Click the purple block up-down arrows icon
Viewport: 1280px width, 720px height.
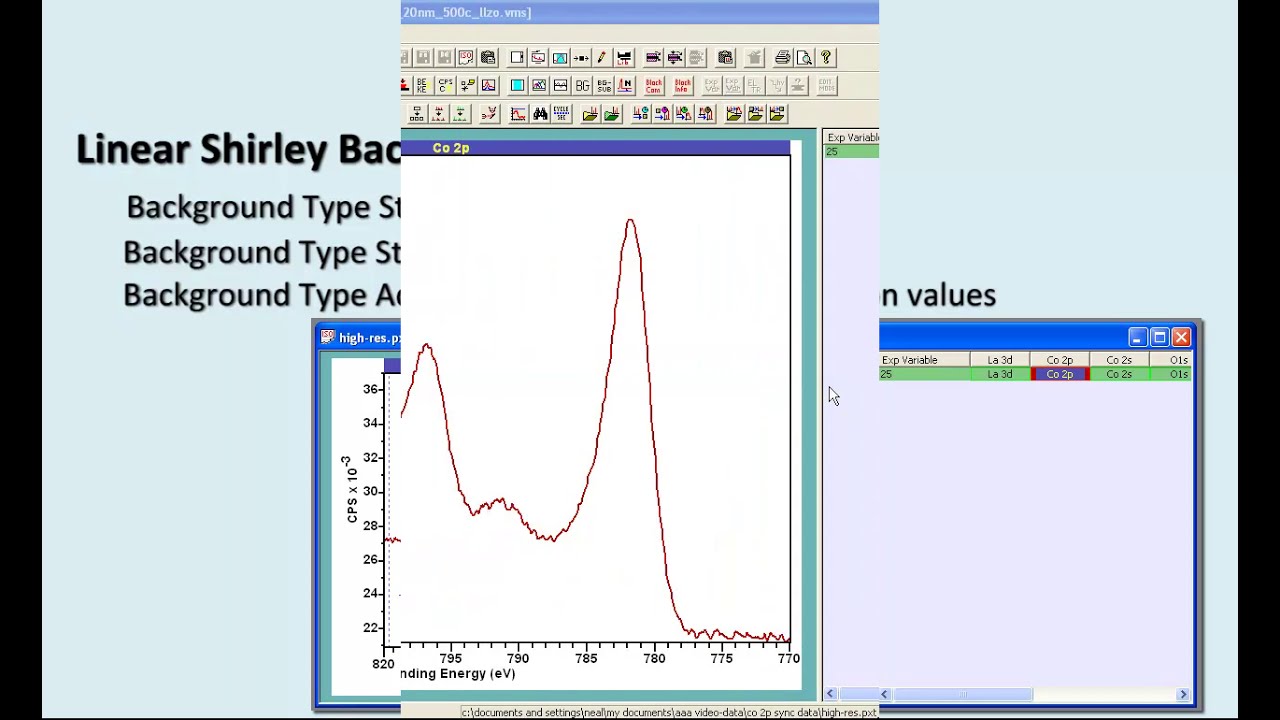[675, 57]
